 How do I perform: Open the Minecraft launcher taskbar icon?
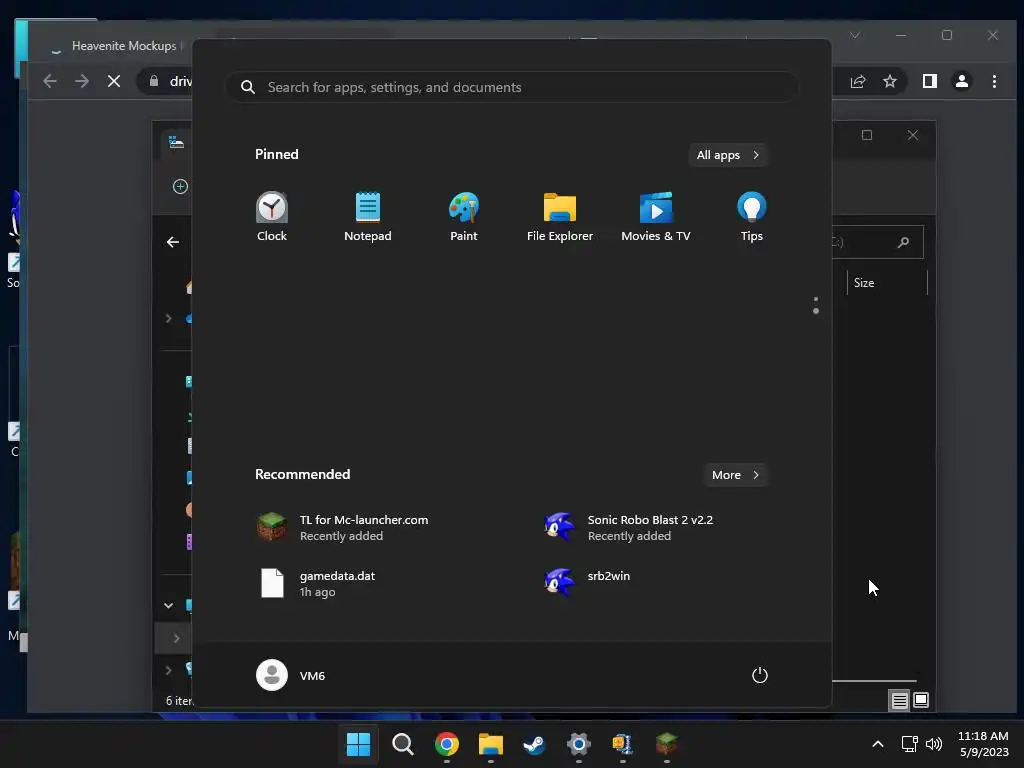[666, 744]
